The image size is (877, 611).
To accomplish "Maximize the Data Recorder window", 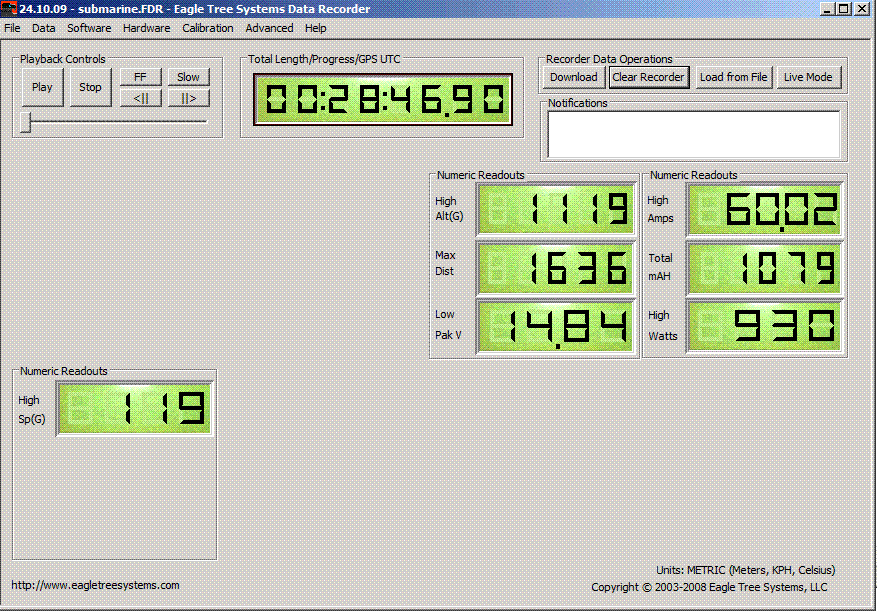I will point(844,8).
